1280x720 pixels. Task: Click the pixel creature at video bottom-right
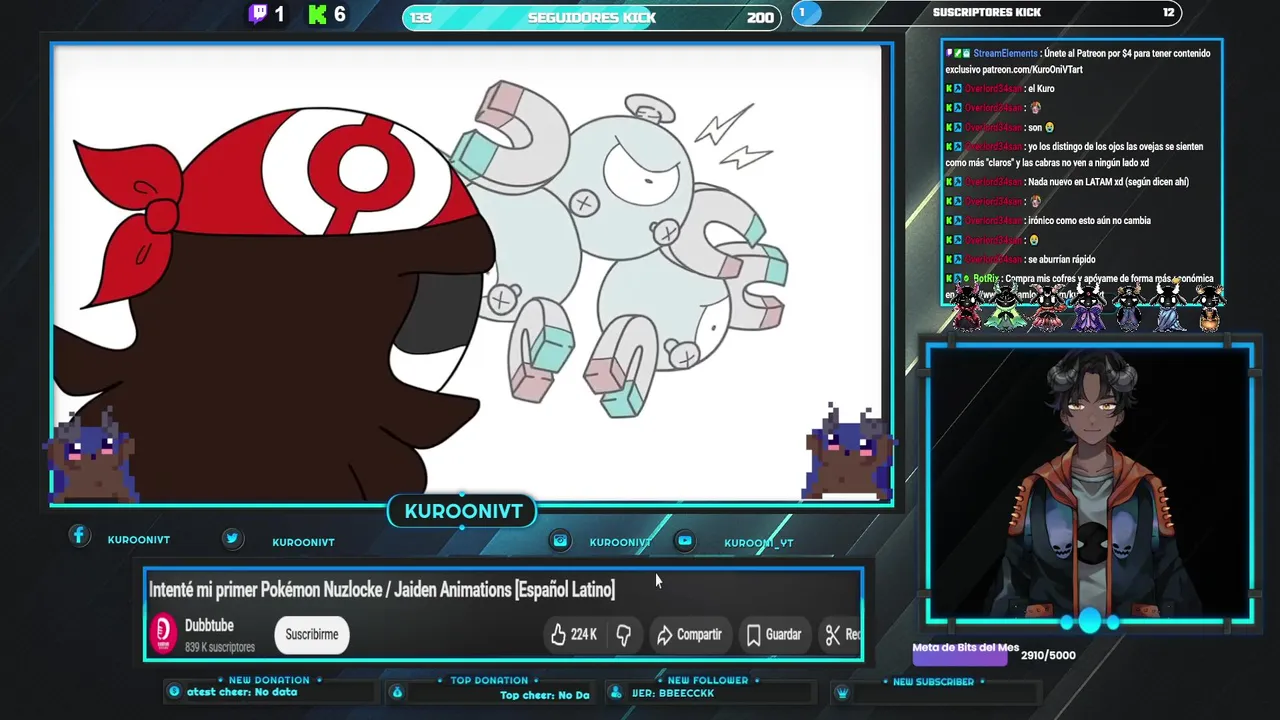tap(850, 452)
